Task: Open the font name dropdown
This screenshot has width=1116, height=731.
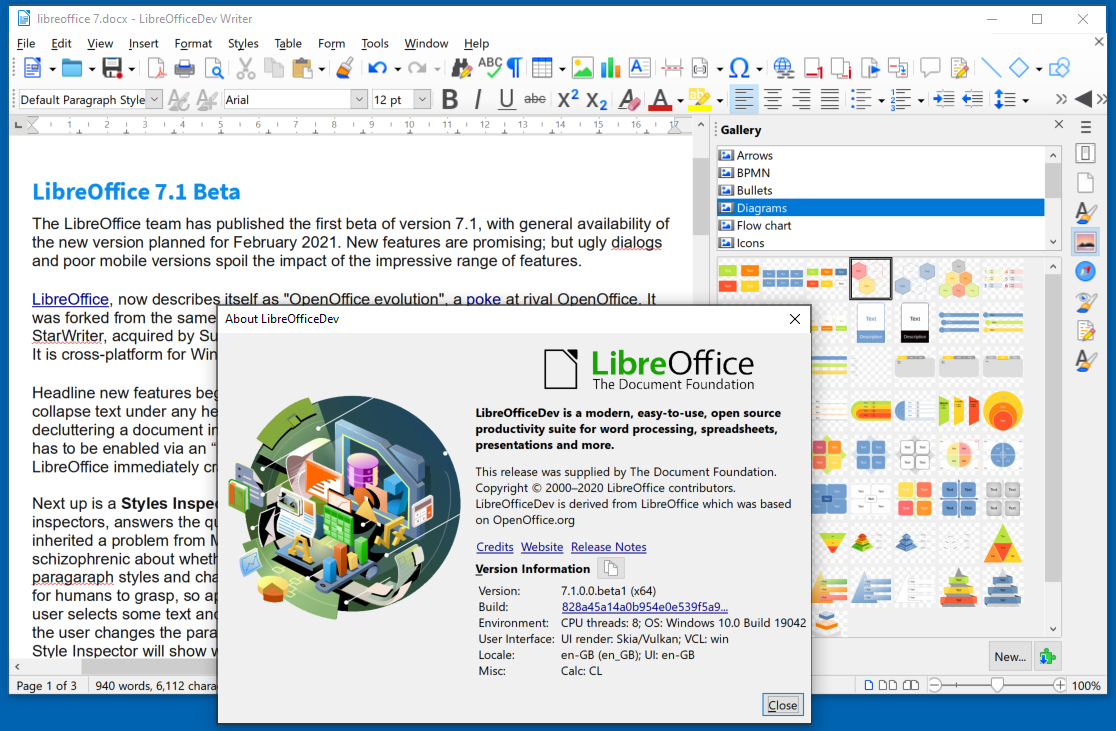Action: 357,99
